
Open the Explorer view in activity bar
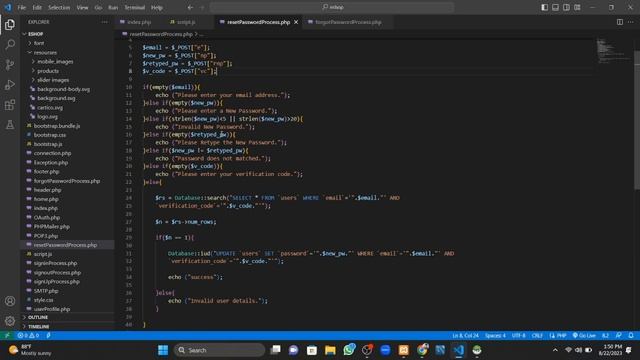(x=10, y=24)
